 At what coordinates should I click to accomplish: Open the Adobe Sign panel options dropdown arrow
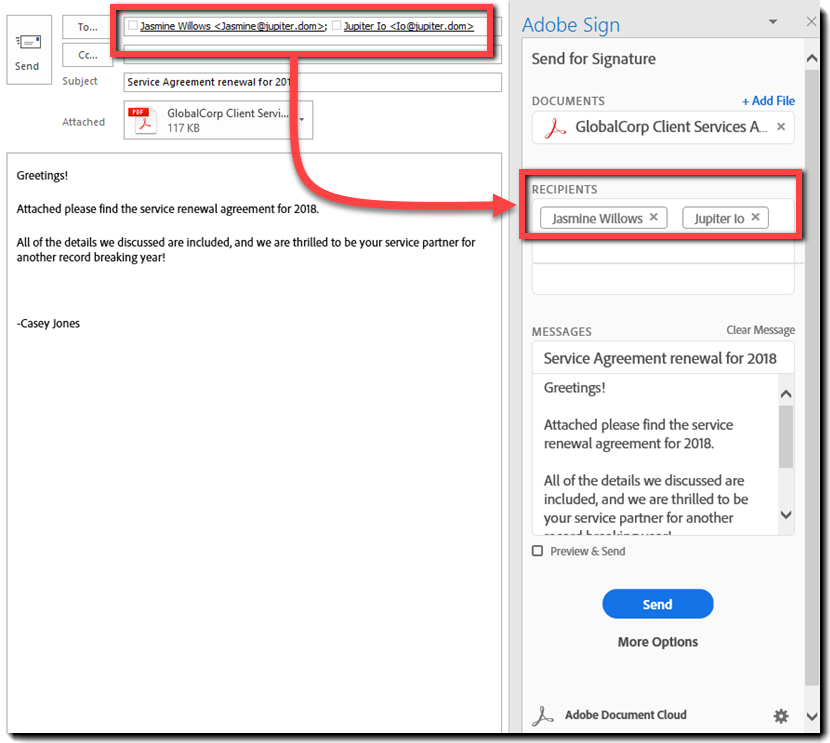[x=773, y=22]
